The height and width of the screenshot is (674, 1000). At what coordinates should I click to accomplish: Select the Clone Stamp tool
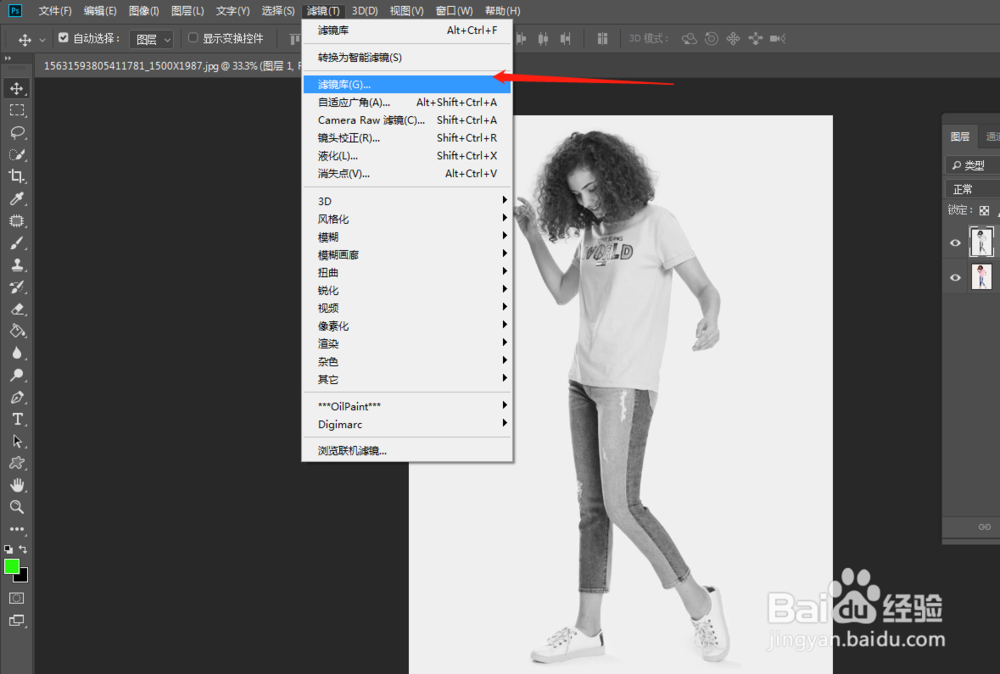[x=16, y=265]
